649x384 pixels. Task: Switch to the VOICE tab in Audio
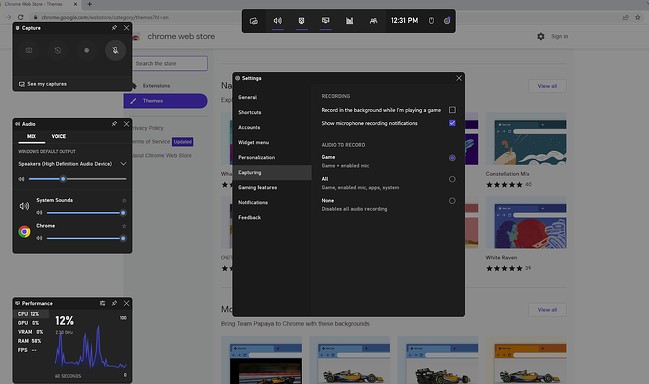[x=59, y=136]
